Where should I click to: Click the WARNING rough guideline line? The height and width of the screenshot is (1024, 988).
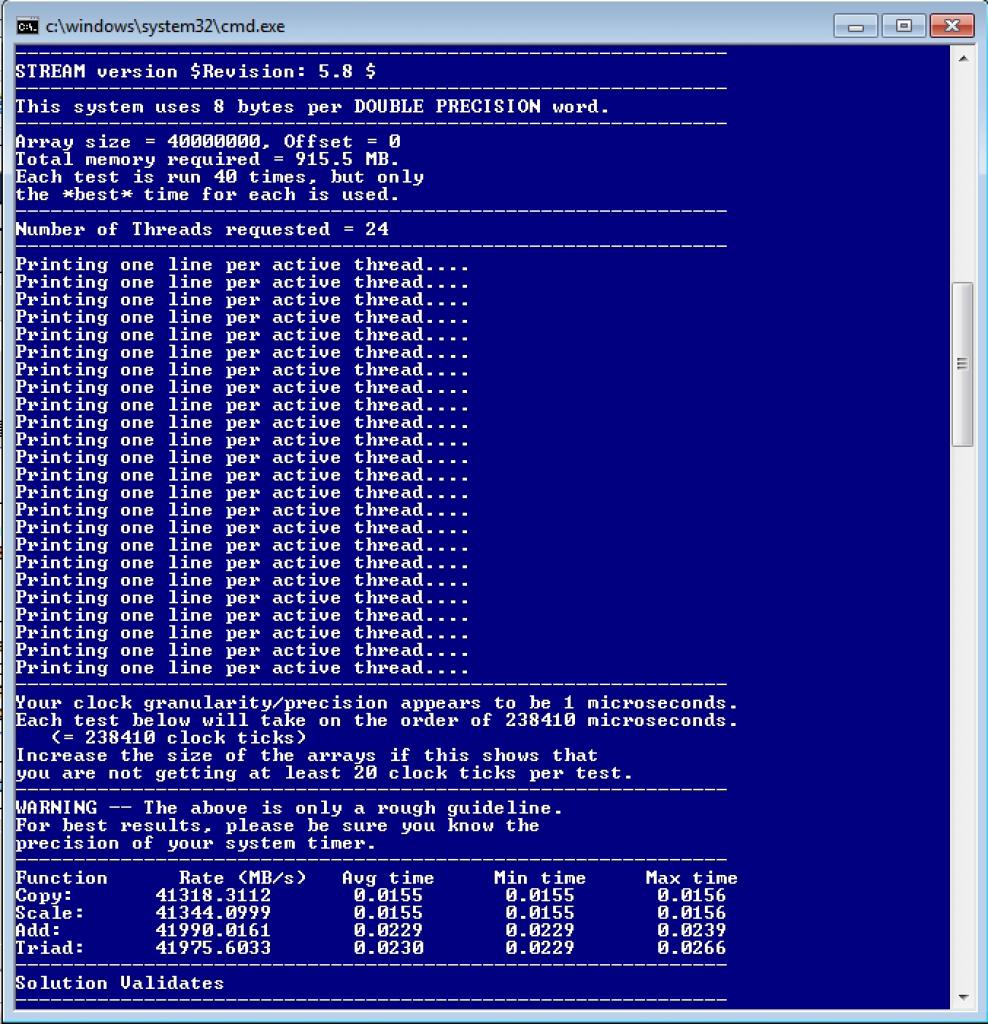tap(289, 808)
